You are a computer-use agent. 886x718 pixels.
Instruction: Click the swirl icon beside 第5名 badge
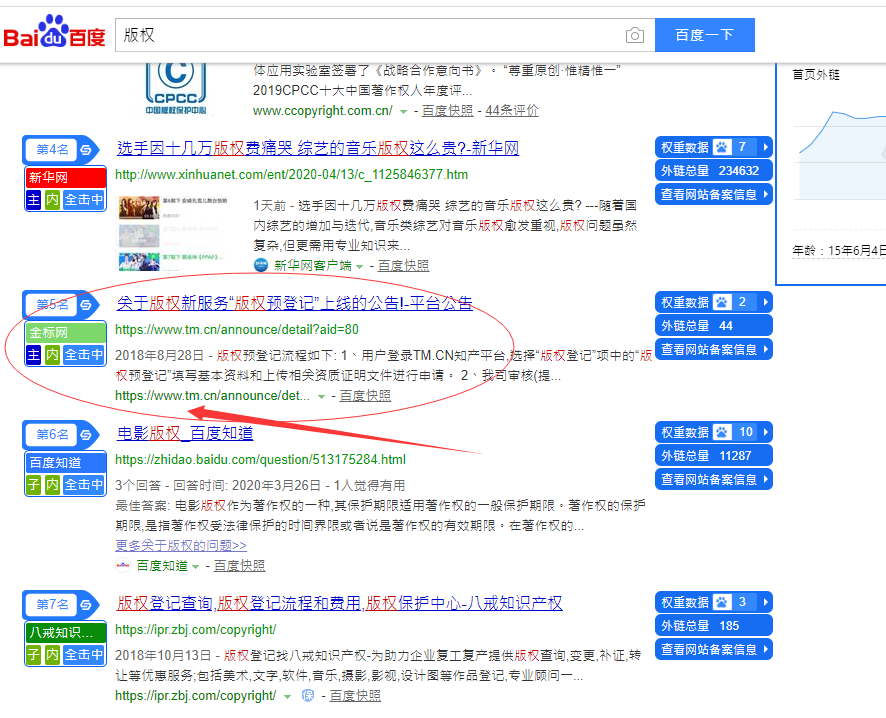coord(86,305)
